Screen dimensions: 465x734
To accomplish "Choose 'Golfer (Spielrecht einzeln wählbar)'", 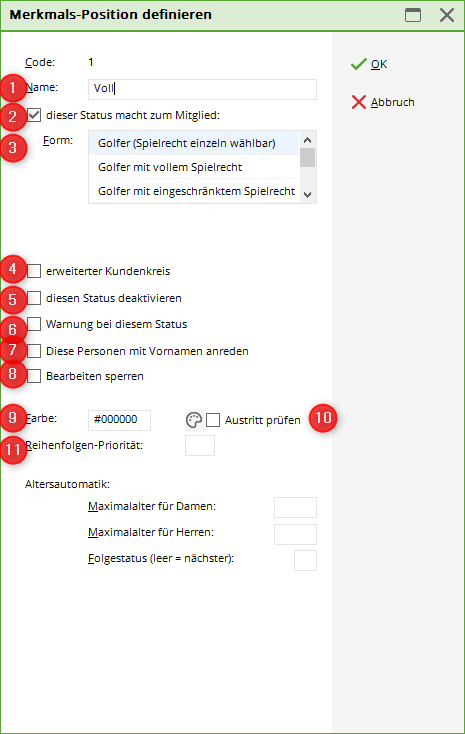I will pyautogui.click(x=194, y=143).
